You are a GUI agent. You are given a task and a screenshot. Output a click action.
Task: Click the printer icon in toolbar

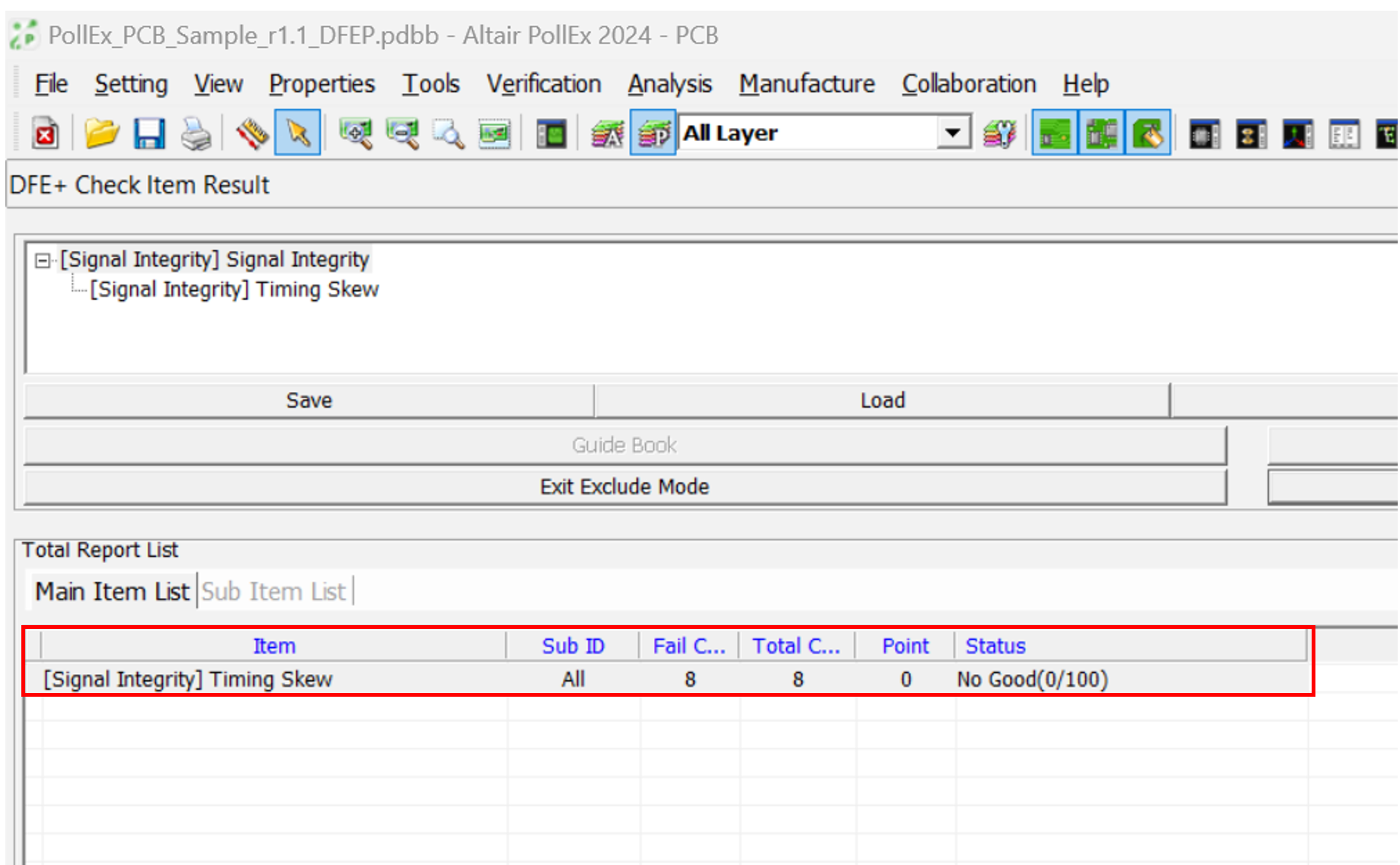coord(197,134)
